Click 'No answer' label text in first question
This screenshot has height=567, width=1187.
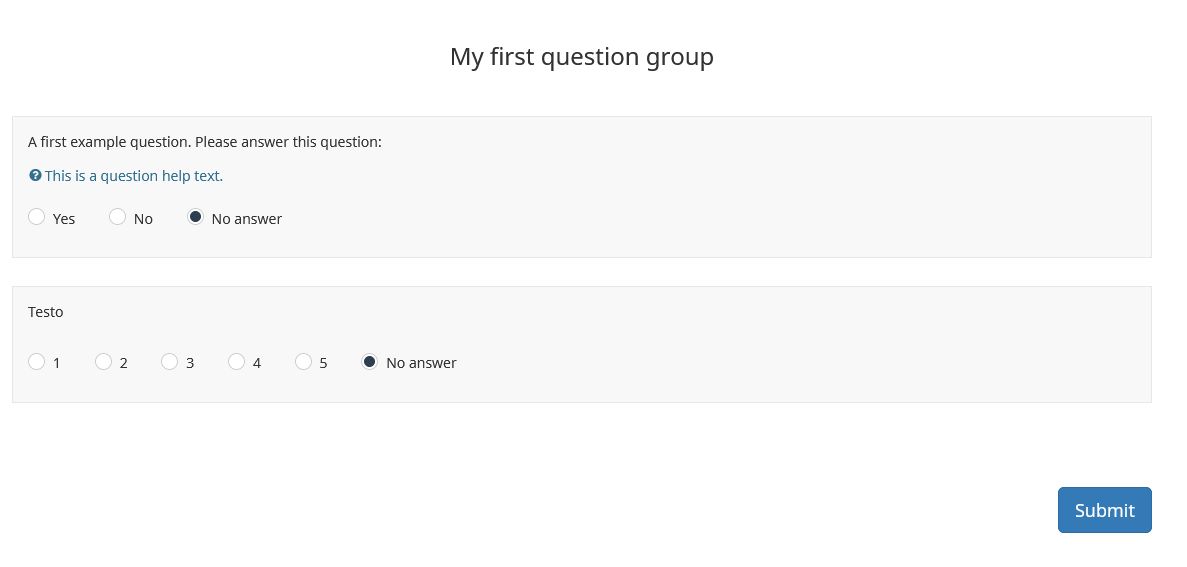(247, 219)
